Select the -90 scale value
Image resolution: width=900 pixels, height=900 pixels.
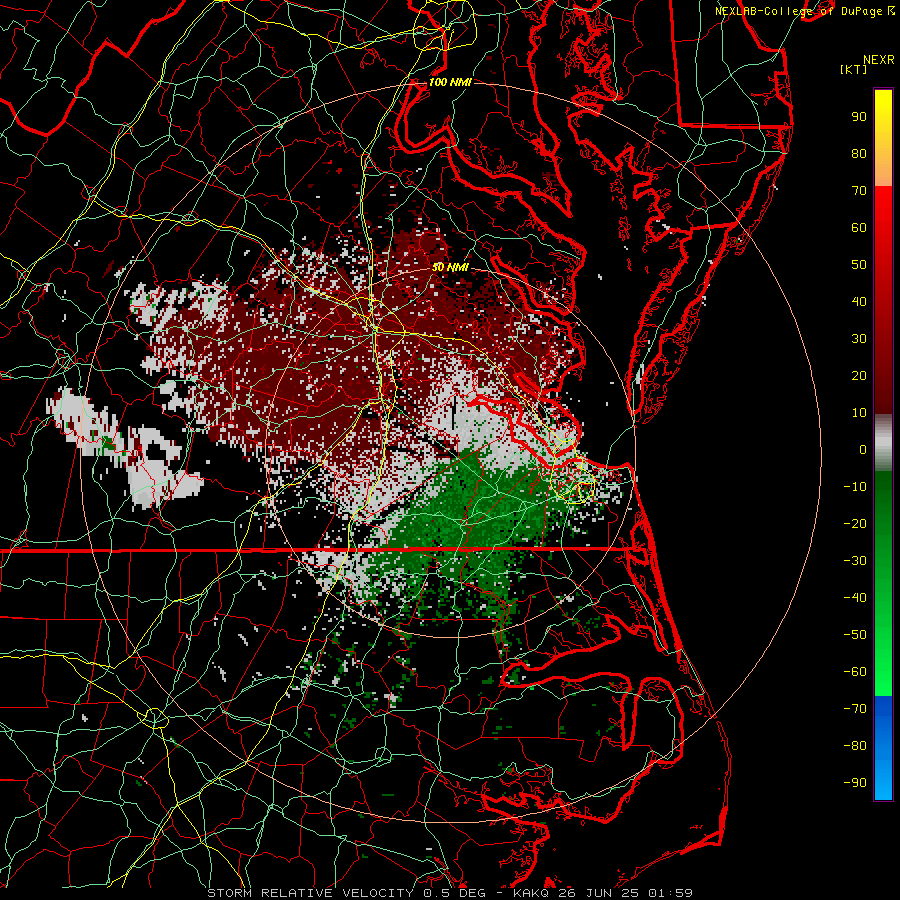[x=855, y=783]
